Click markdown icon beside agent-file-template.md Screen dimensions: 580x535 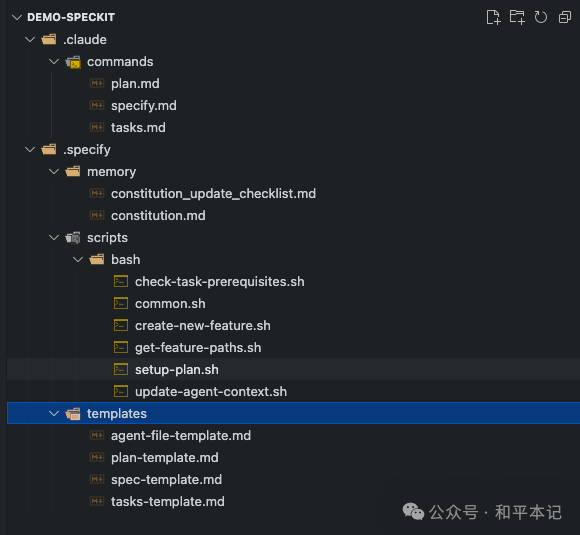[x=97, y=435]
